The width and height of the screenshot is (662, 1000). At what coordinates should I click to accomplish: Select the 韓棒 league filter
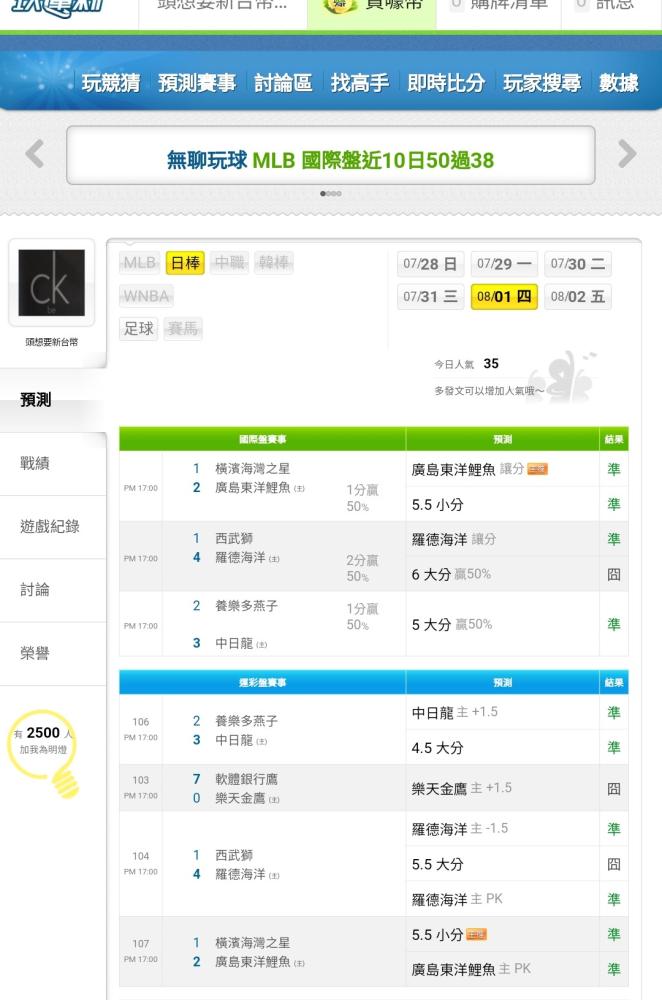pyautogui.click(x=274, y=263)
